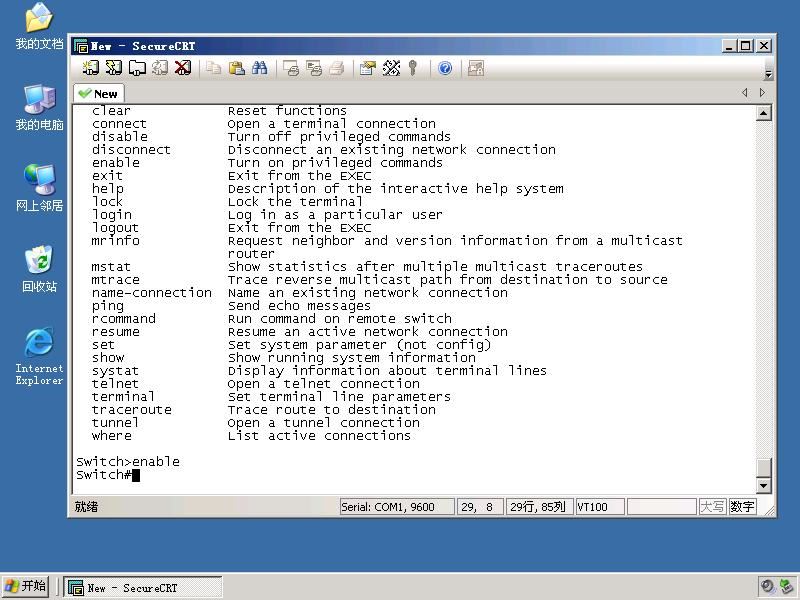This screenshot has height=600, width=800.
Task: Click the Quick Connect lightning icon
Action: click(114, 68)
